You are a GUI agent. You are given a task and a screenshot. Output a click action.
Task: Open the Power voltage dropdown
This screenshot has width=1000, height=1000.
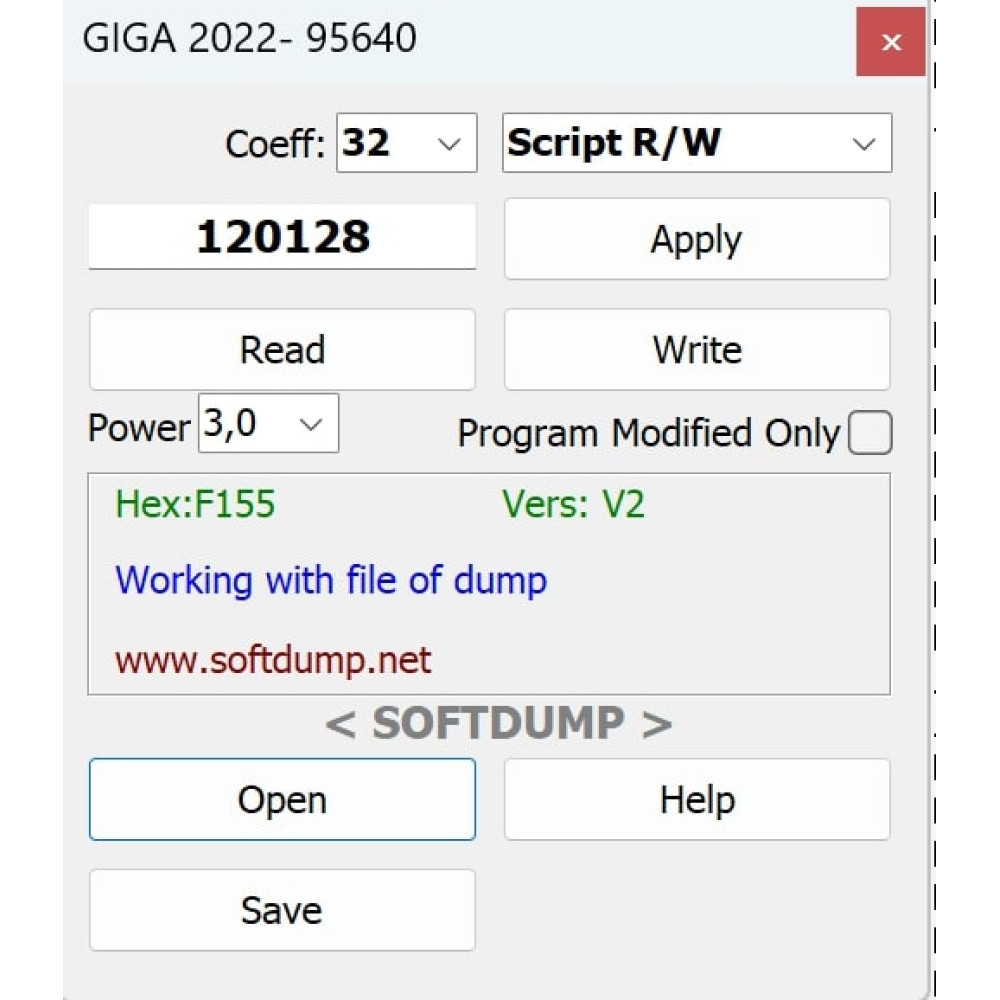tap(268, 423)
